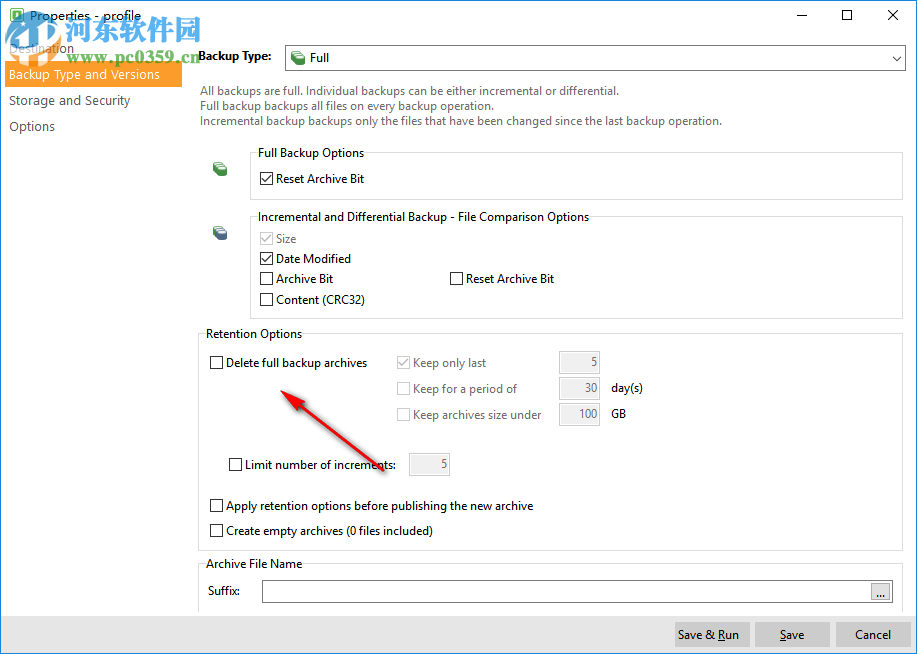917x654 pixels.
Task: Click the 30 day(s) retention value field
Action: pyautogui.click(x=579, y=388)
